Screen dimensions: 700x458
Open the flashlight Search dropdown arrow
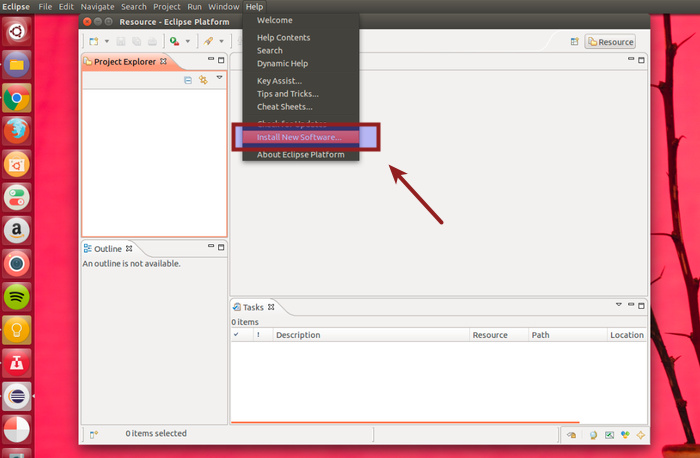(x=221, y=42)
